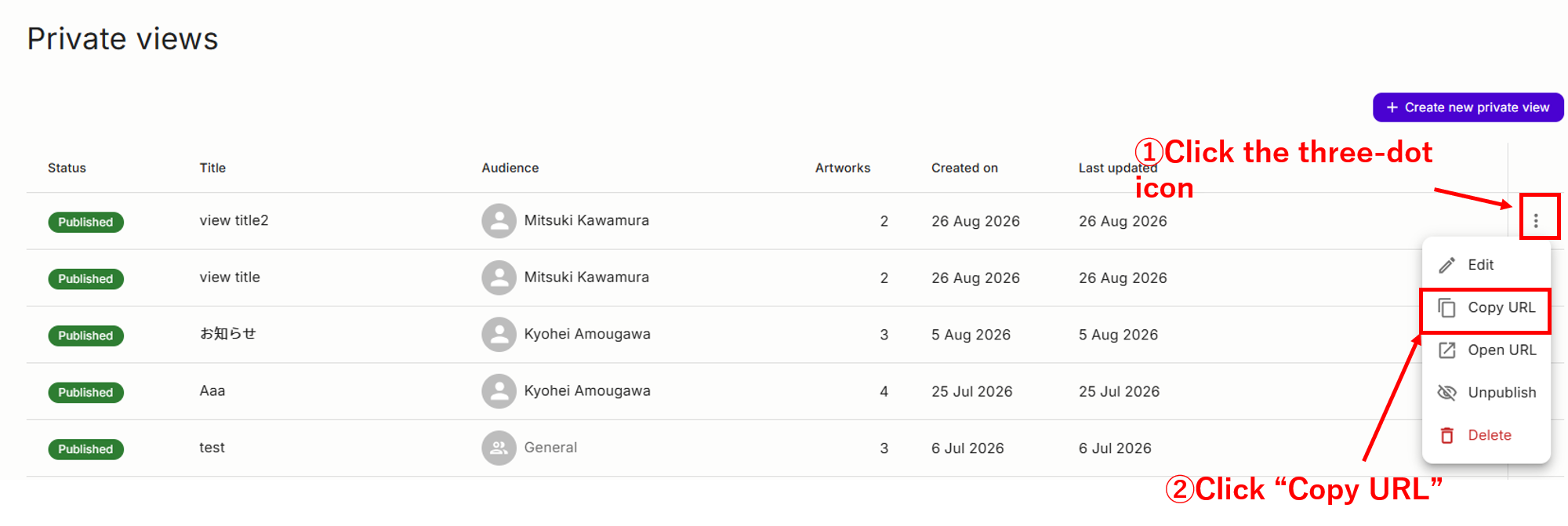
Task: Open the view title2 row title
Action: tap(234, 221)
